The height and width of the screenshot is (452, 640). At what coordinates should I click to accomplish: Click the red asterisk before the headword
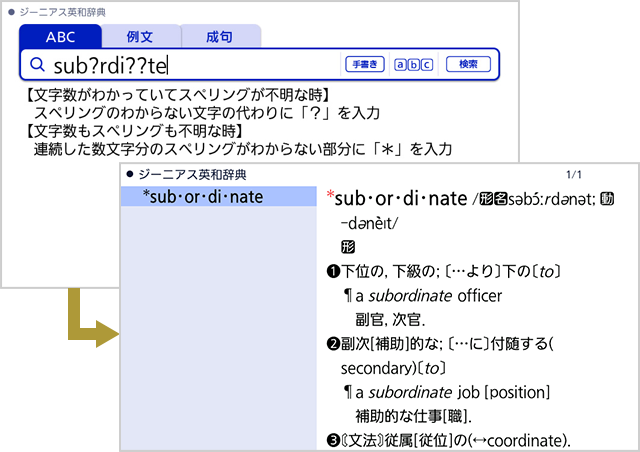point(331,197)
